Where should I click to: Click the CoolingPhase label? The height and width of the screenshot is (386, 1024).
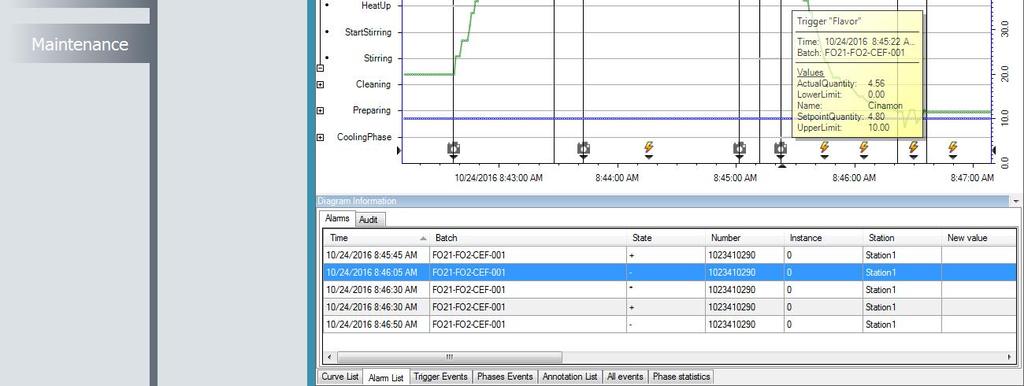(364, 137)
